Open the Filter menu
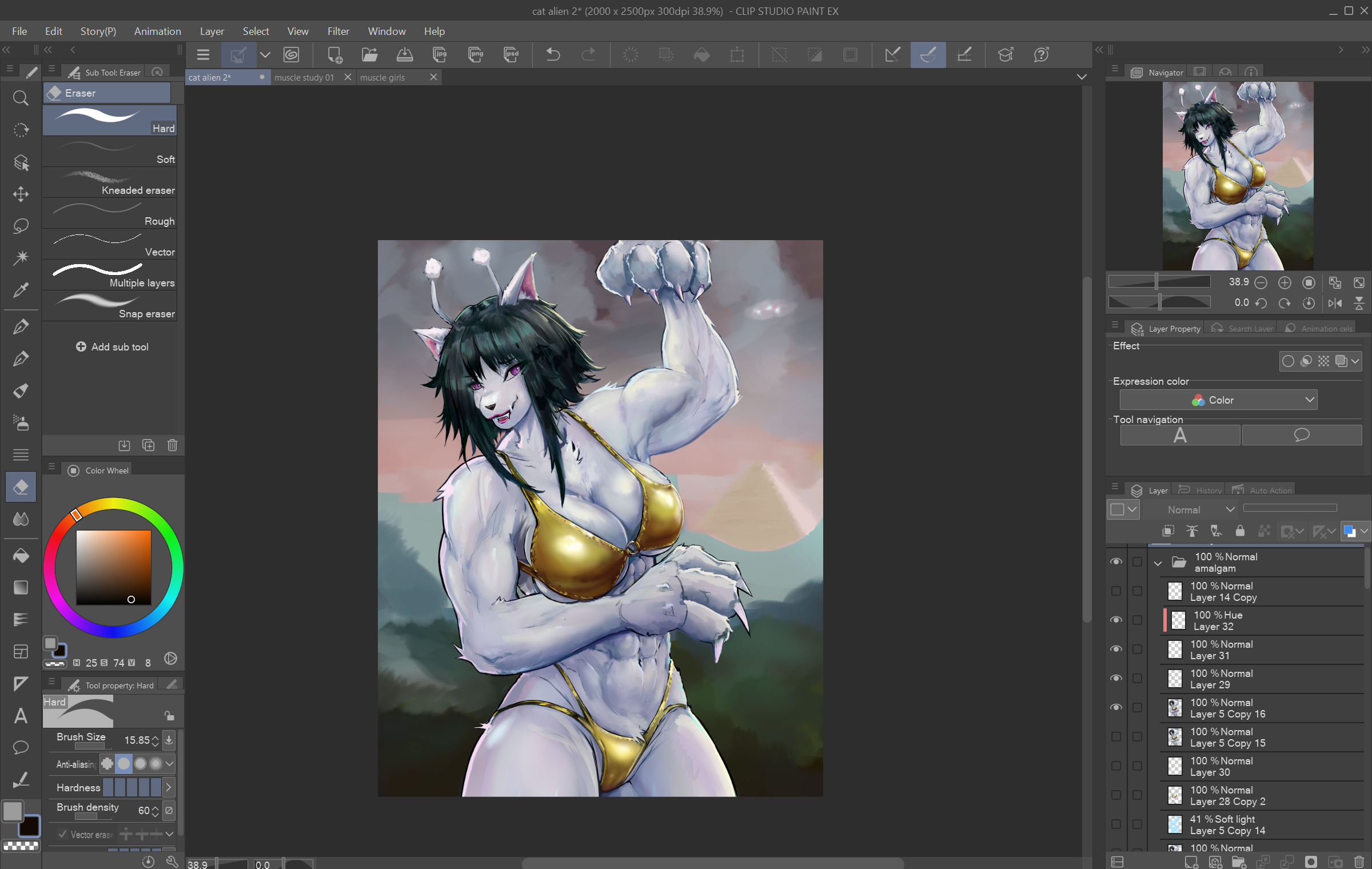This screenshot has width=1372, height=869. 338,31
